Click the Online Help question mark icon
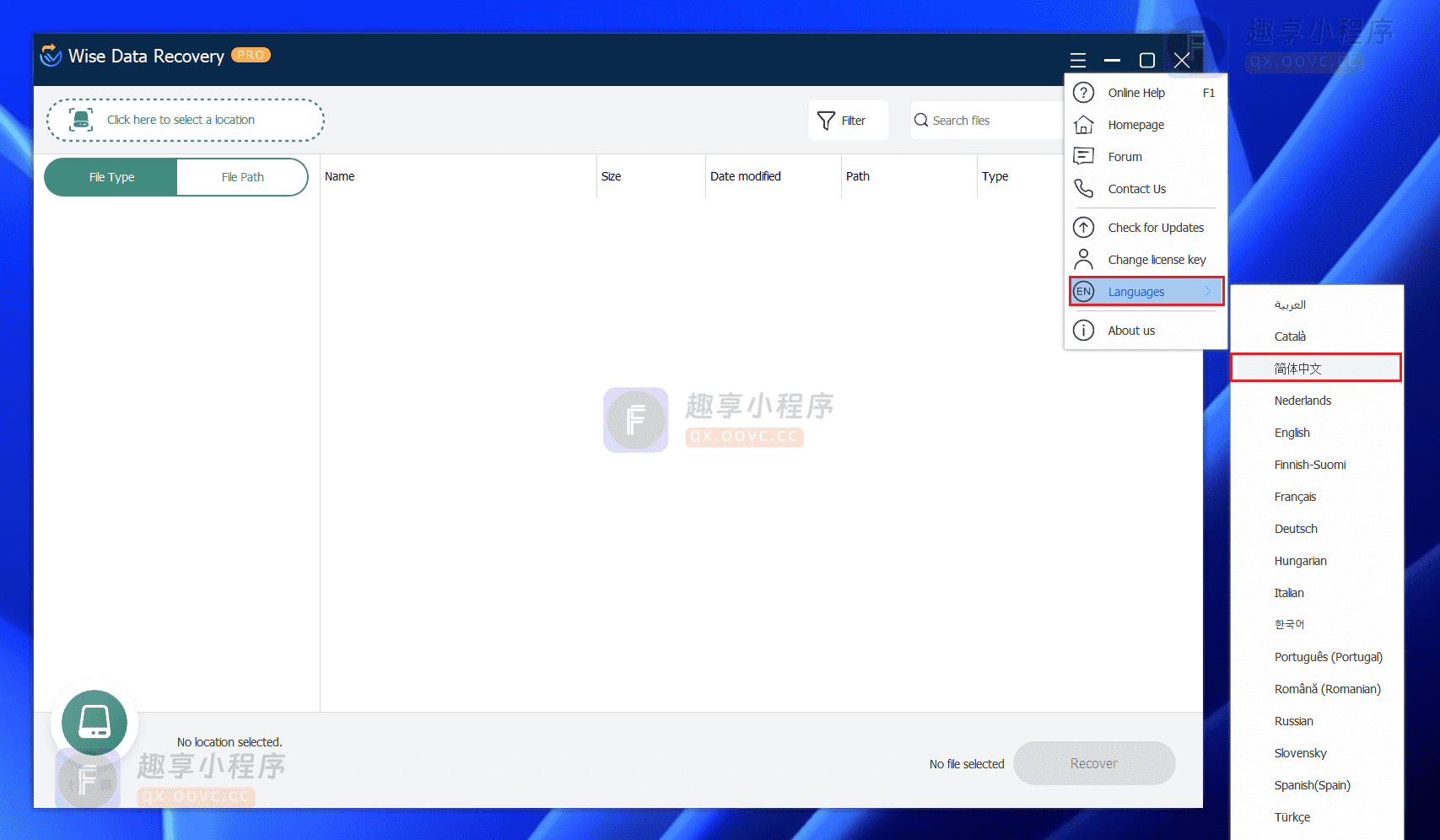 click(1084, 93)
